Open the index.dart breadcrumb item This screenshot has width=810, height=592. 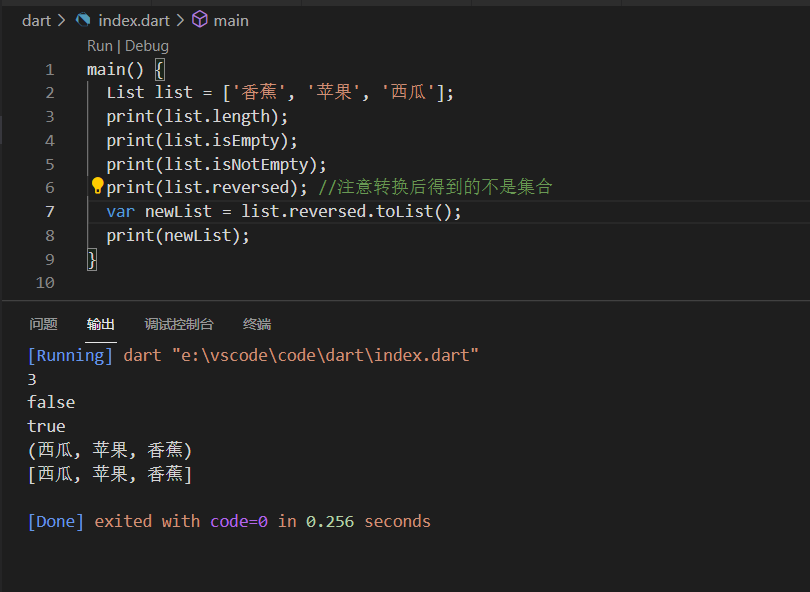click(134, 21)
